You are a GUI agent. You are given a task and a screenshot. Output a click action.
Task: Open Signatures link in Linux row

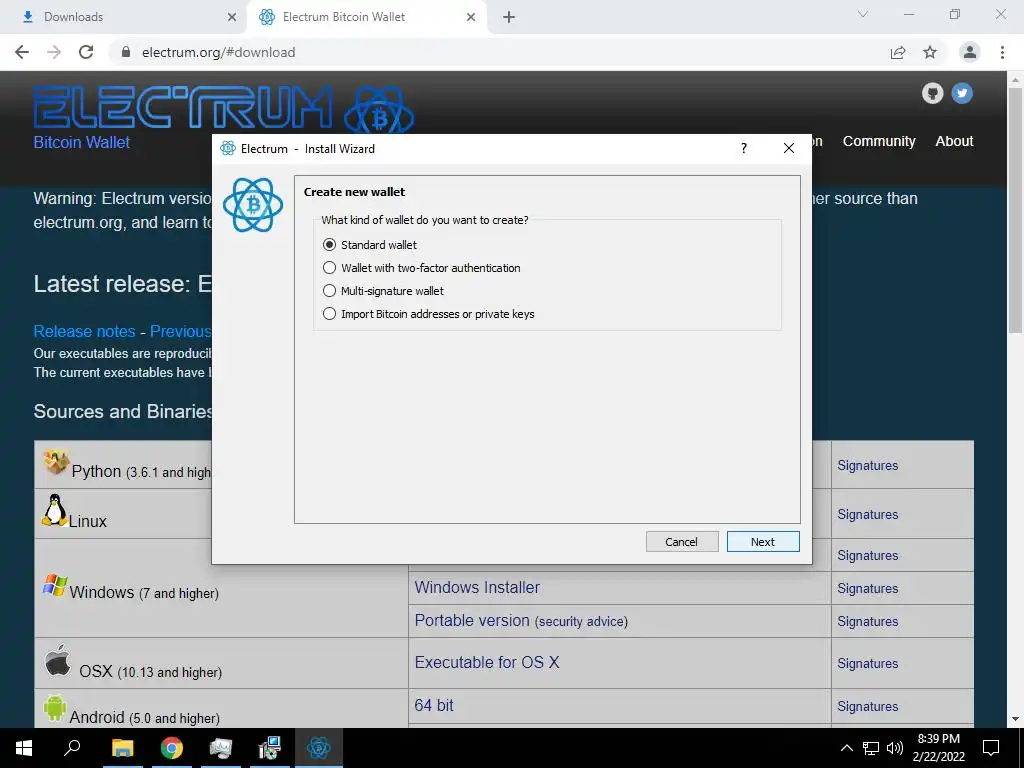867,514
